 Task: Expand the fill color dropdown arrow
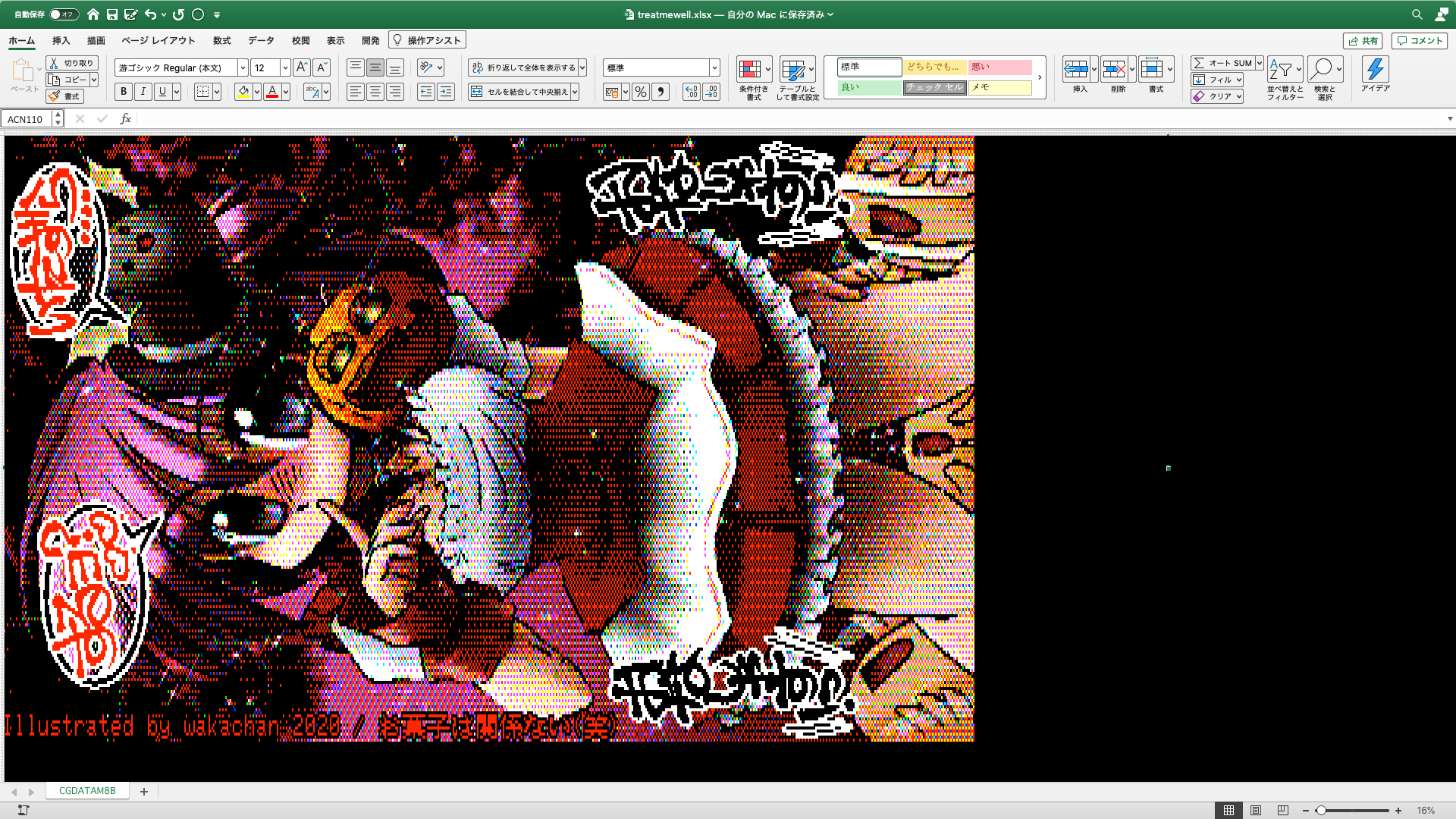(x=257, y=92)
